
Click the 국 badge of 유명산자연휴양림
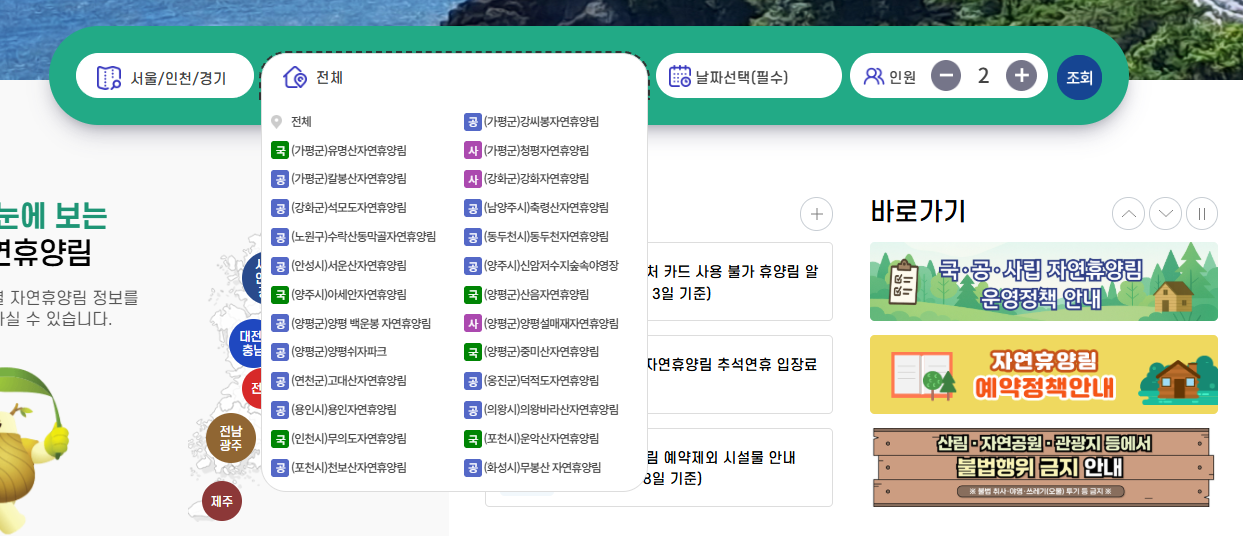(280, 151)
